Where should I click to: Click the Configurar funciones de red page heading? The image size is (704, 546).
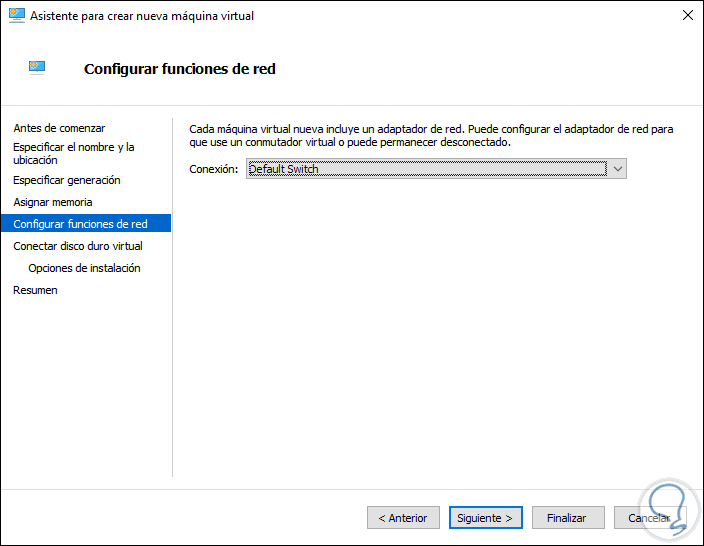[180, 69]
